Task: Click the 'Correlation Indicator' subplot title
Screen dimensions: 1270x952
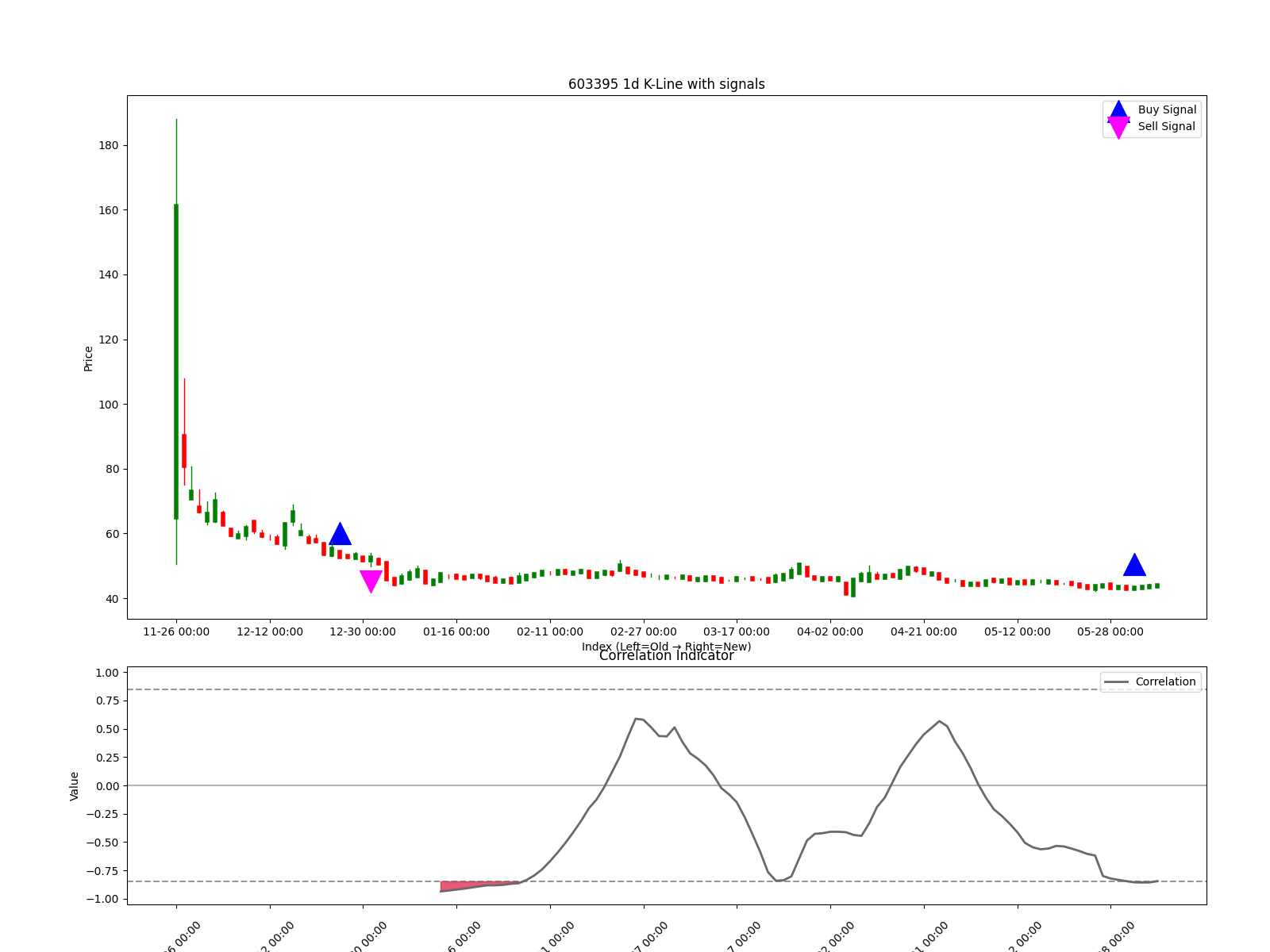Action: [667, 656]
